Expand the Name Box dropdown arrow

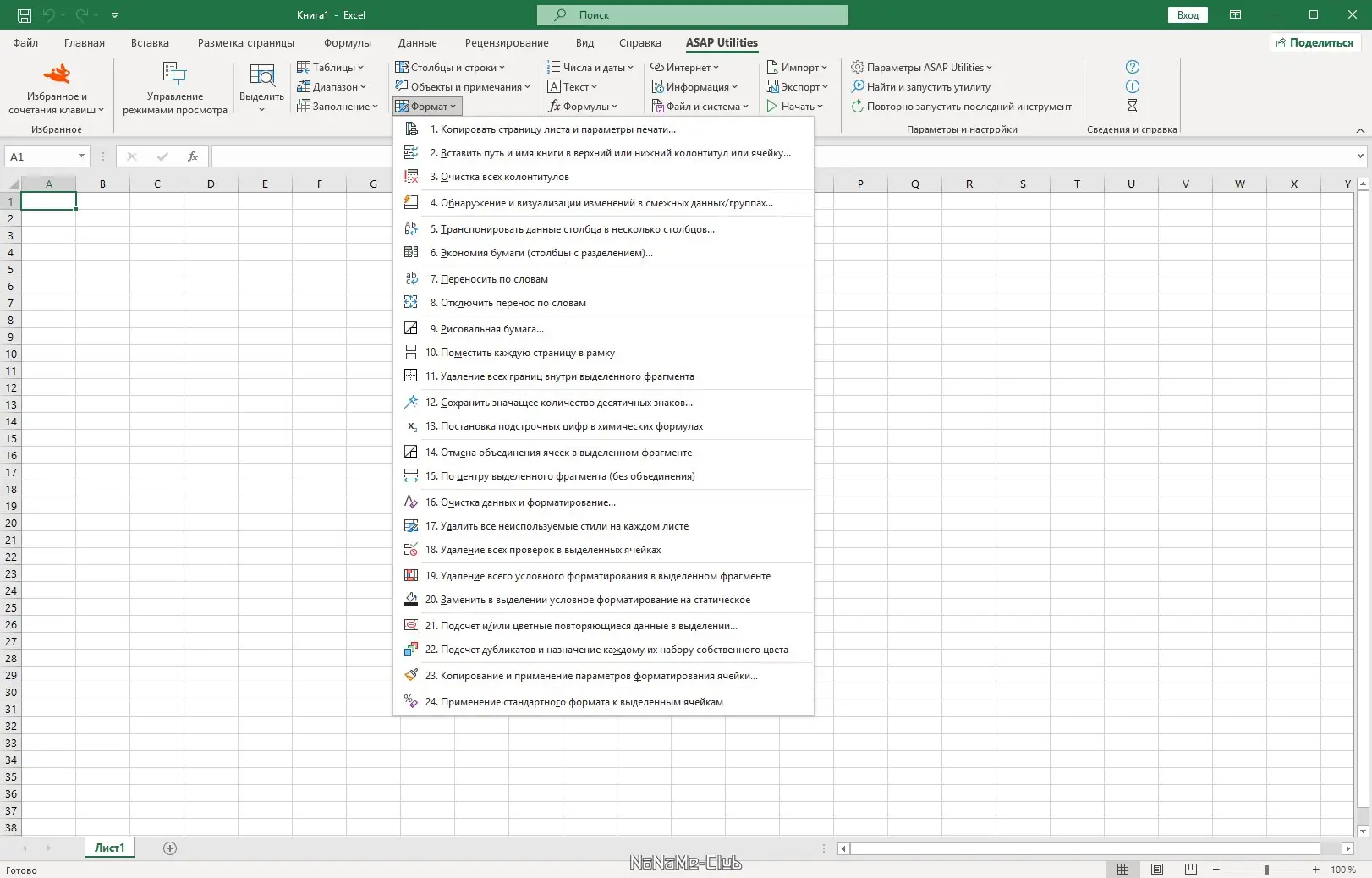click(81, 156)
